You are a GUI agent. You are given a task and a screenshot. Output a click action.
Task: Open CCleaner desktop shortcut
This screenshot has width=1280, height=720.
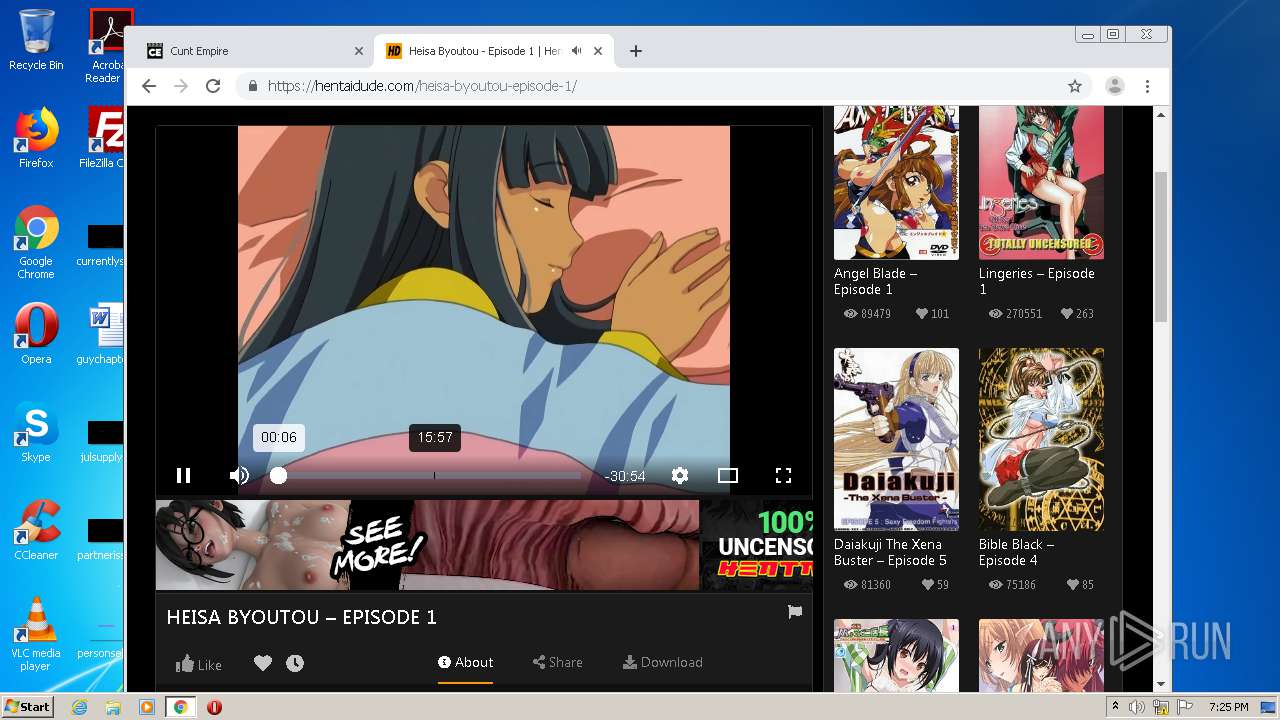coord(36,530)
